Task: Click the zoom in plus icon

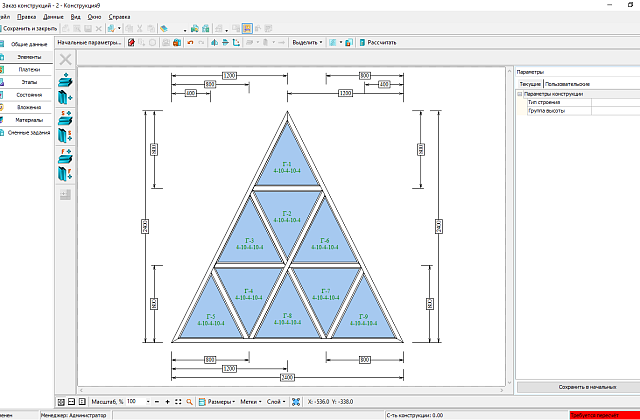Action: click(x=167, y=402)
